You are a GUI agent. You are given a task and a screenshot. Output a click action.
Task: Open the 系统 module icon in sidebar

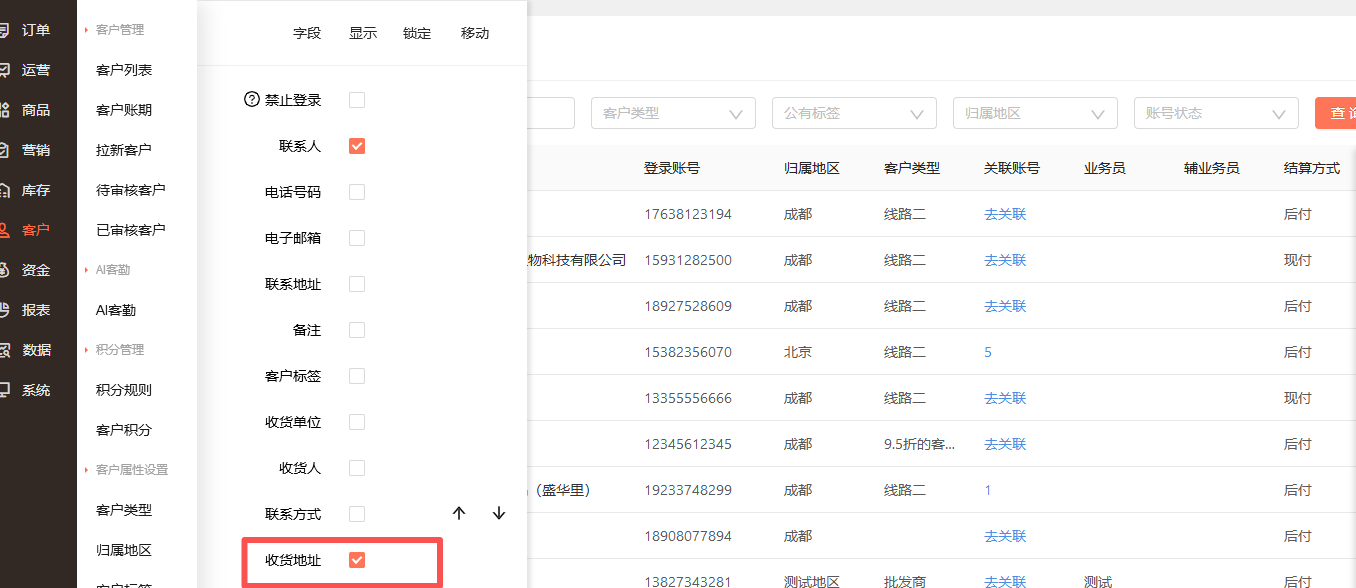click(x=5, y=390)
